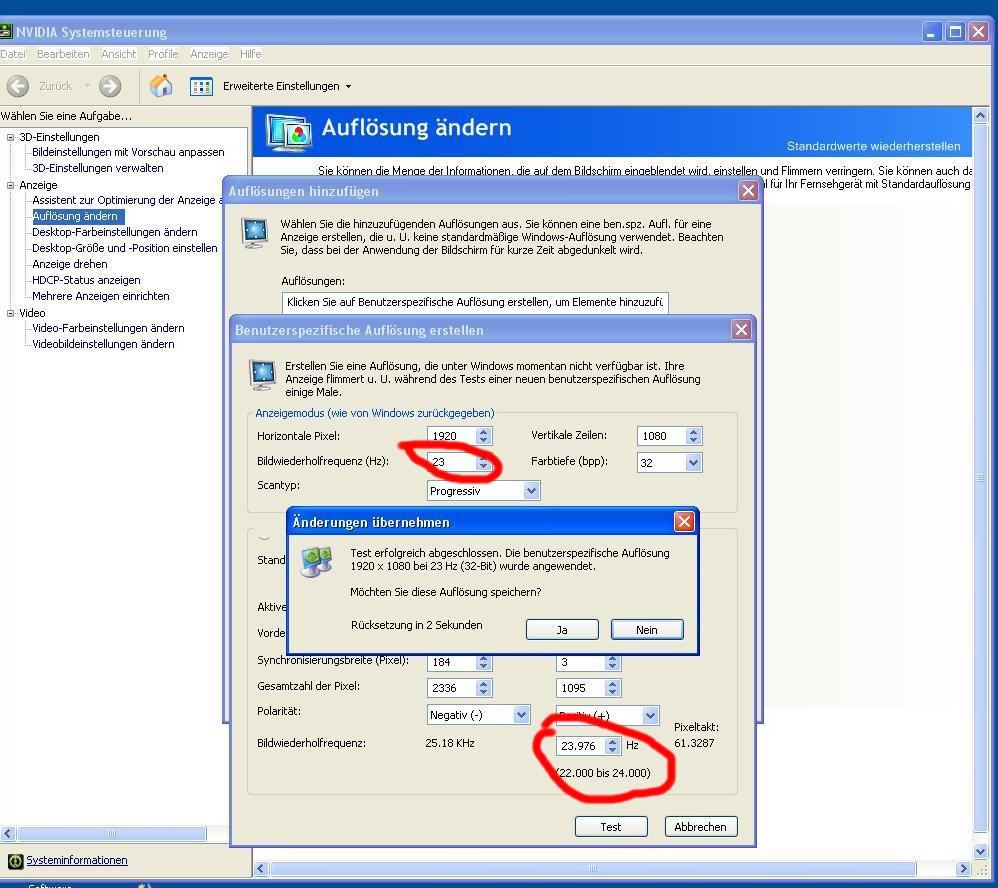Click the Test button

(x=611, y=826)
